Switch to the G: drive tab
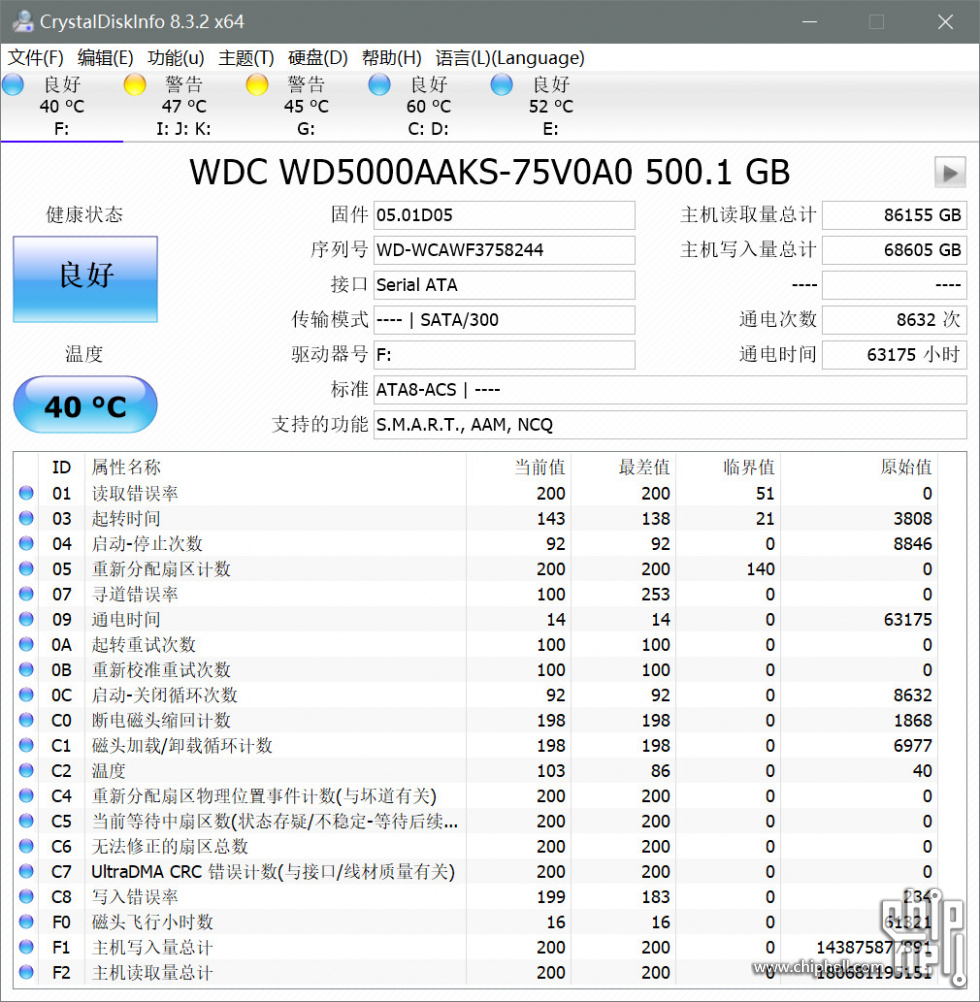 [x=306, y=106]
